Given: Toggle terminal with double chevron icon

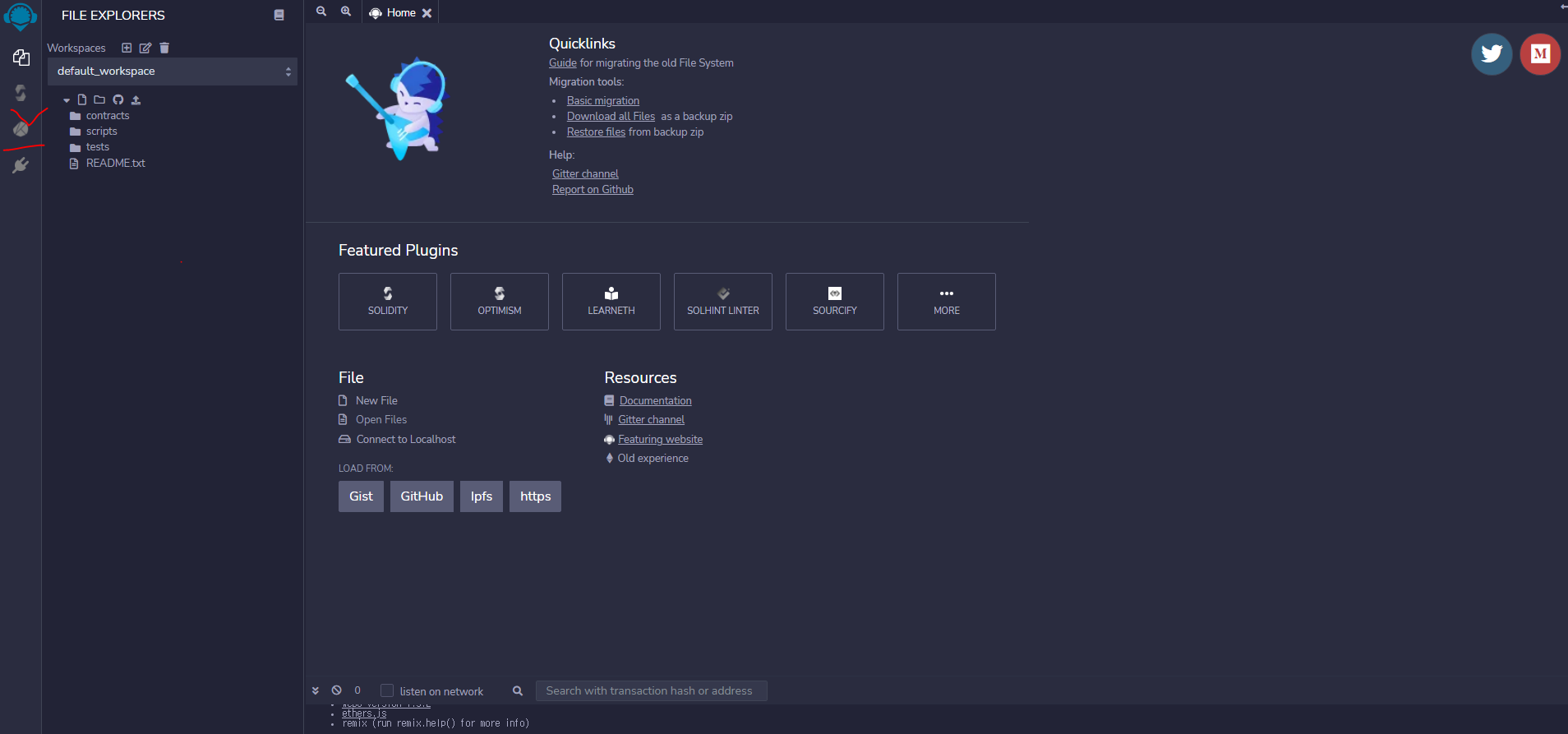Looking at the screenshot, I should coord(316,690).
